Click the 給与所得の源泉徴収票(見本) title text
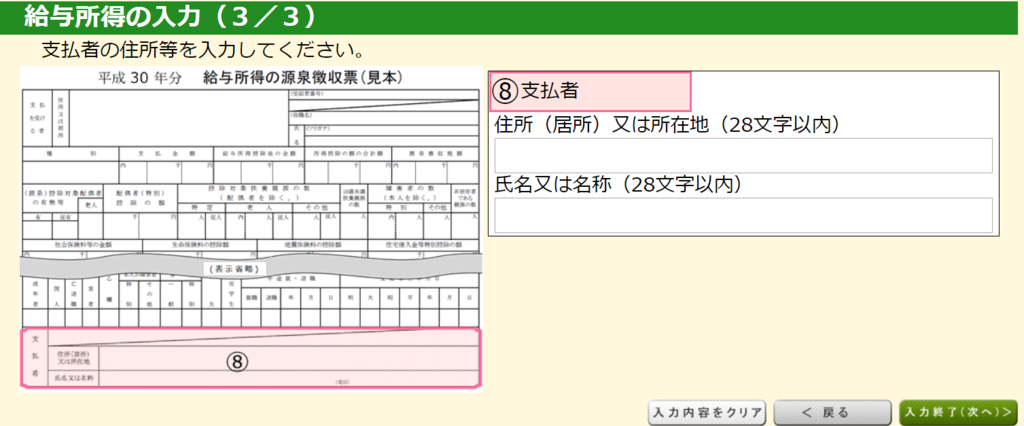 pos(303,78)
